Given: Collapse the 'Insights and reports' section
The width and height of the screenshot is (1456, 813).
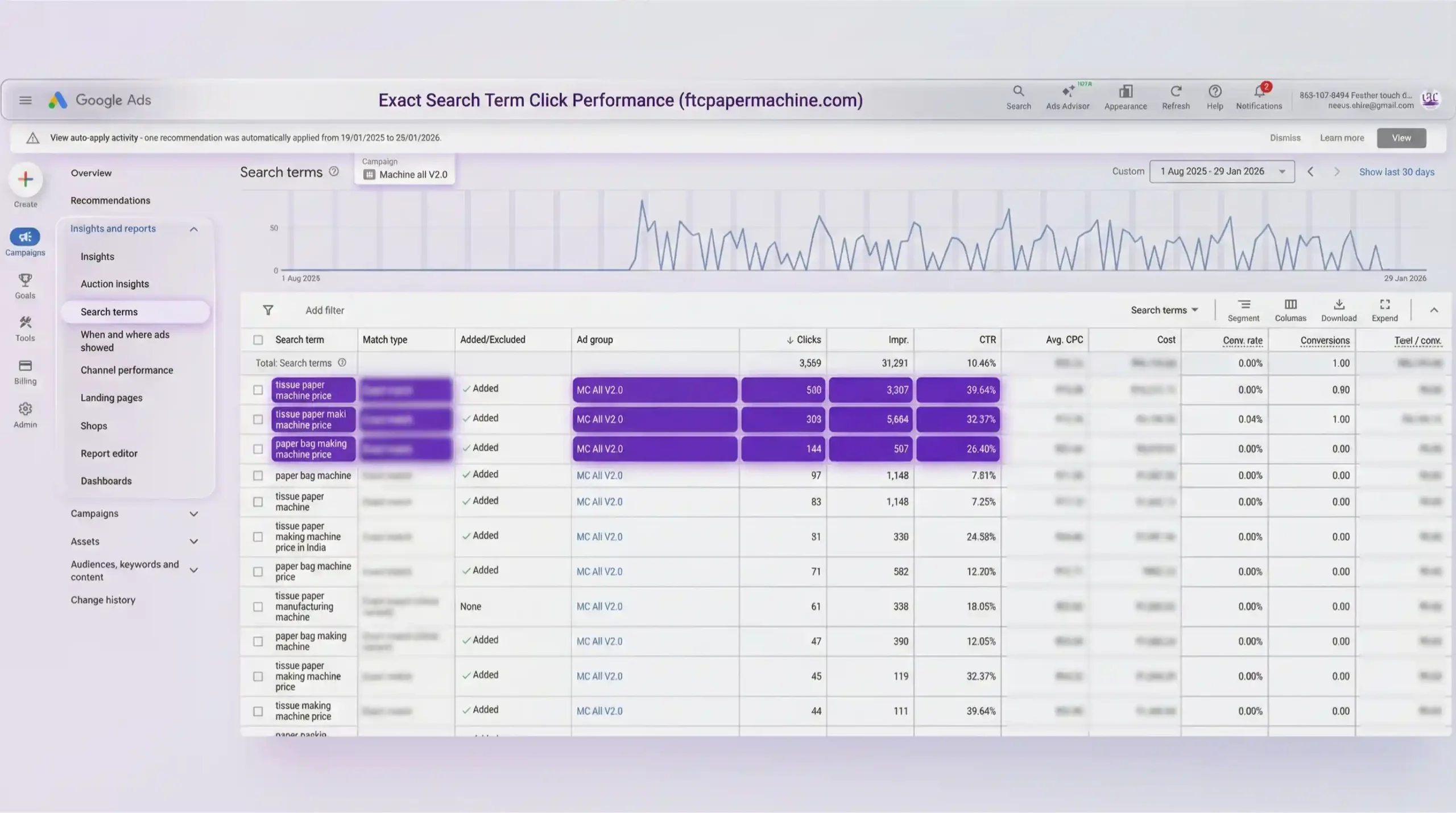Looking at the screenshot, I should [x=193, y=229].
